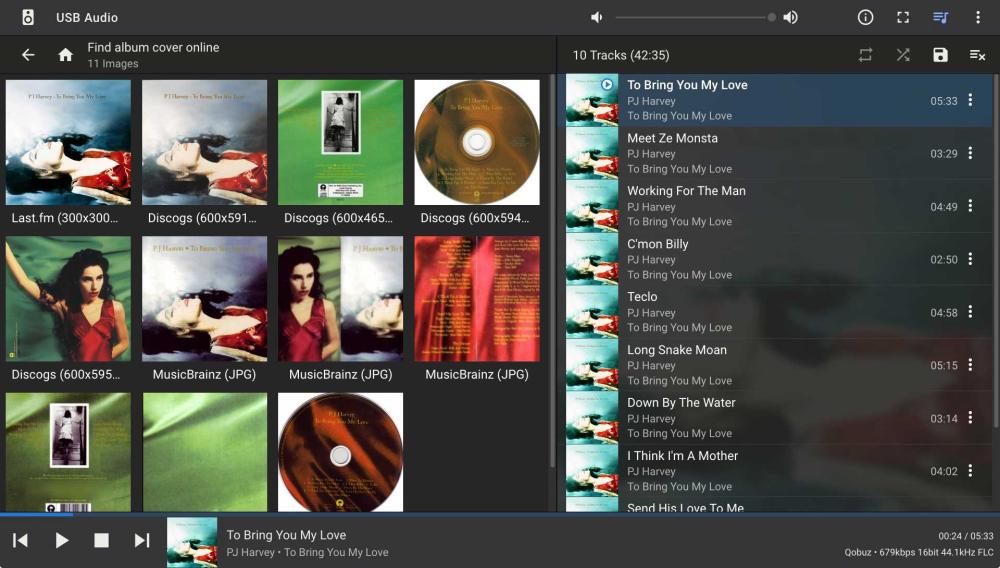Toggle shuffle playback
The image size is (1000, 568).
tap(903, 55)
